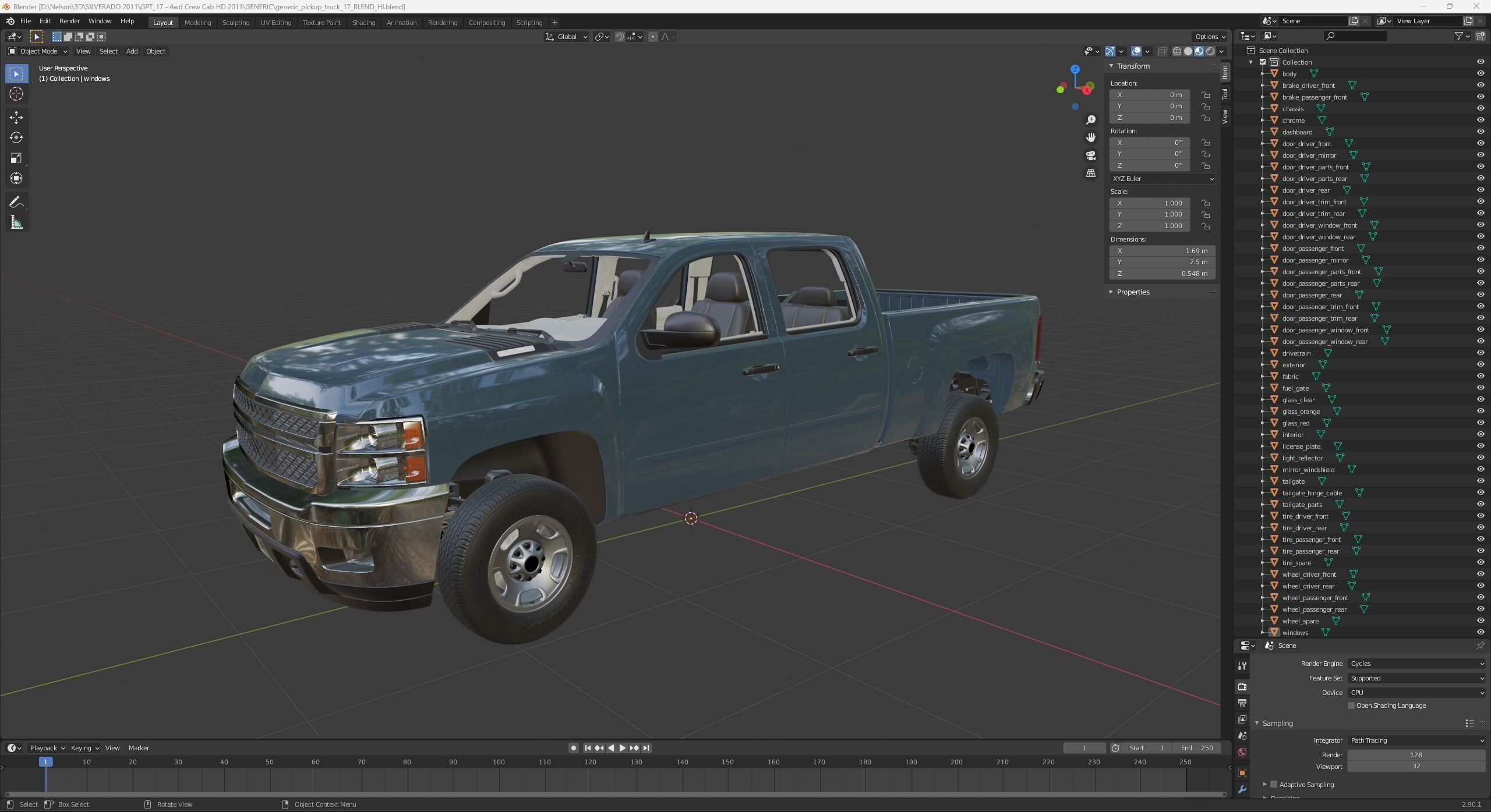Toggle camera view with camera icon
Viewport: 1491px width, 812px height.
tap(1091, 155)
